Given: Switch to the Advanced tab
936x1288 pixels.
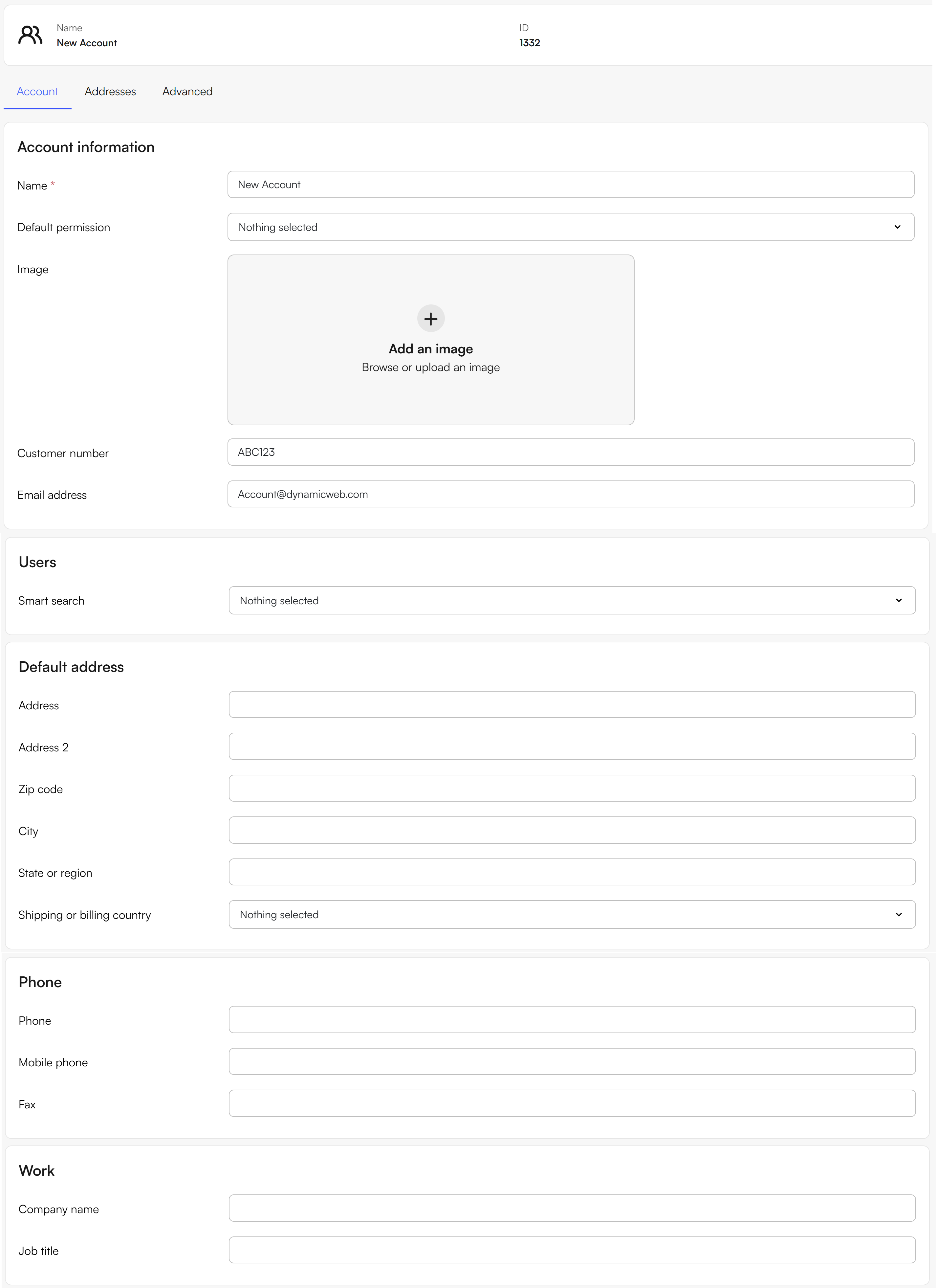Looking at the screenshot, I should (187, 91).
